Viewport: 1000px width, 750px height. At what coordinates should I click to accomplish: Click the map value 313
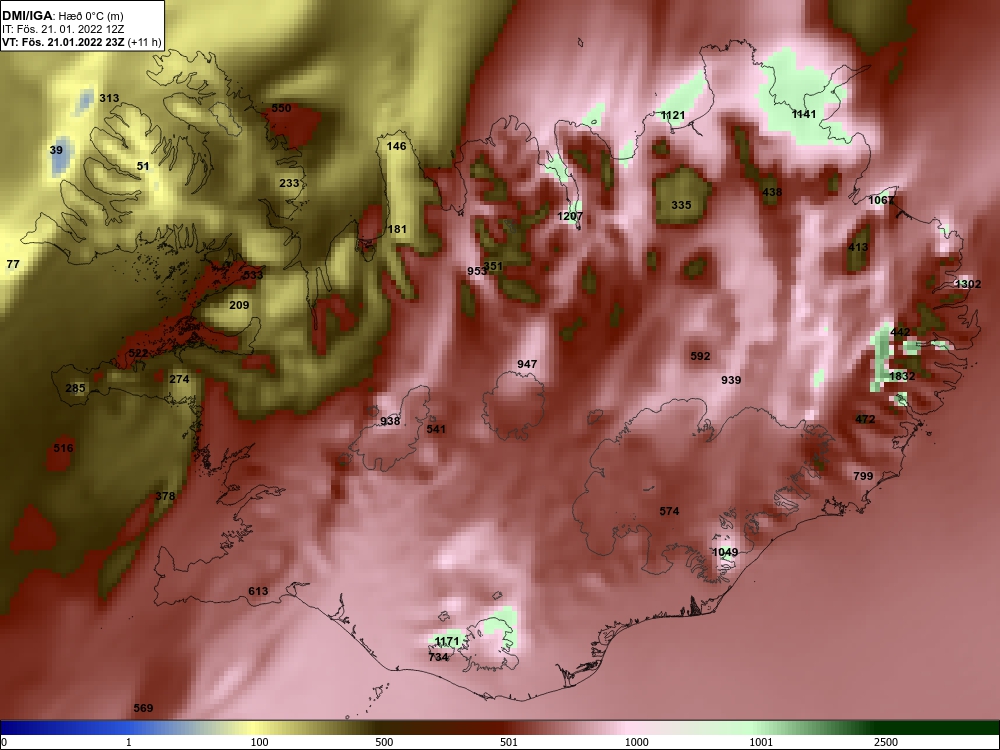[109, 98]
